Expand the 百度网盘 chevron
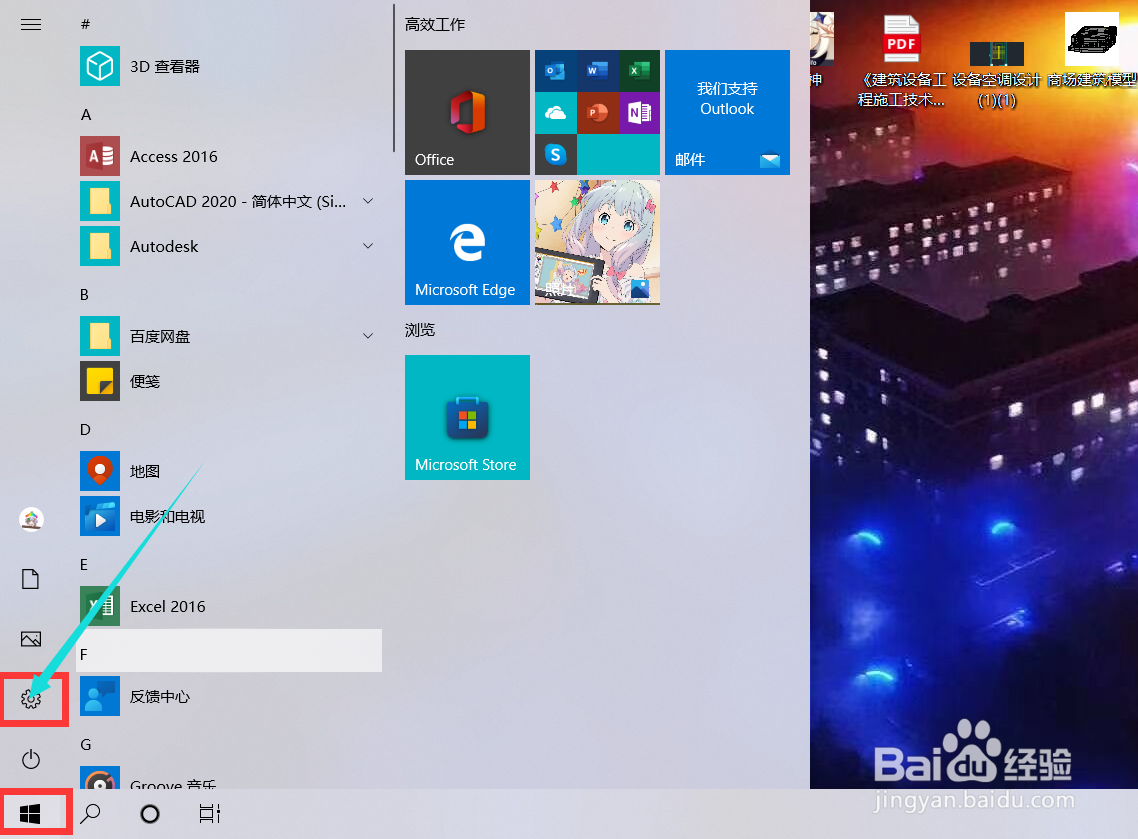This screenshot has height=839, width=1138. (368, 336)
